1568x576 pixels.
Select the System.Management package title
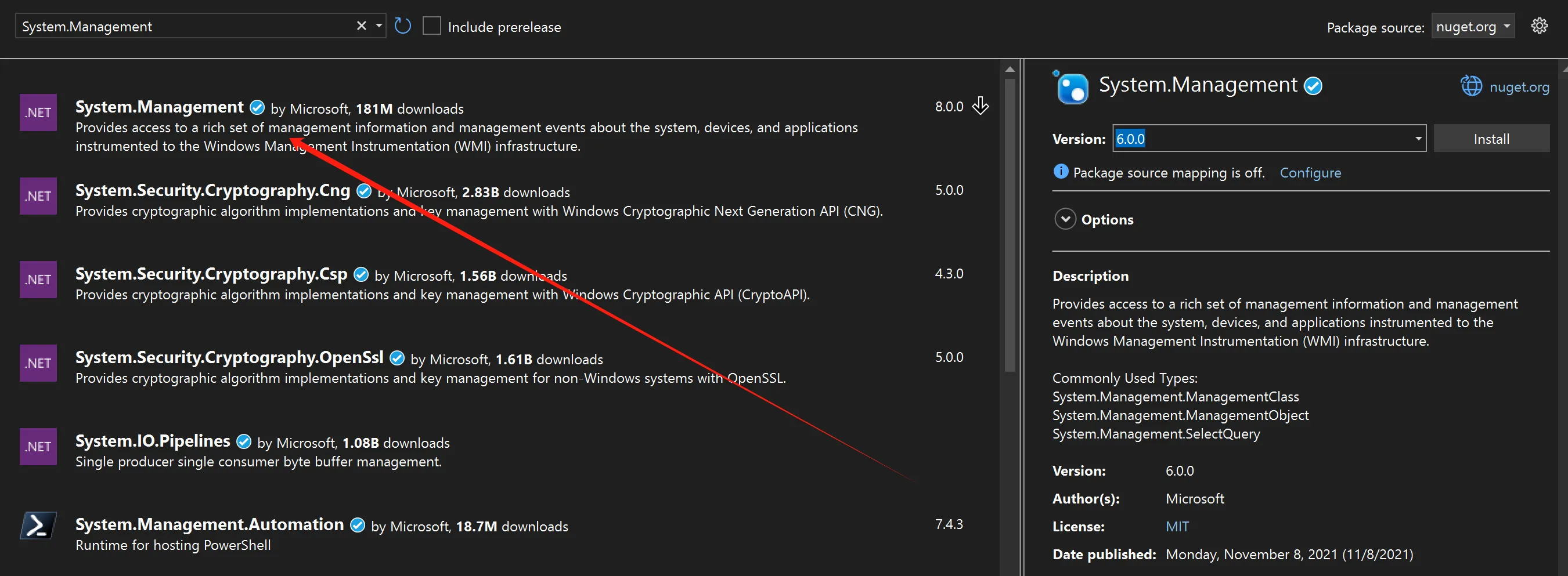tap(160, 107)
